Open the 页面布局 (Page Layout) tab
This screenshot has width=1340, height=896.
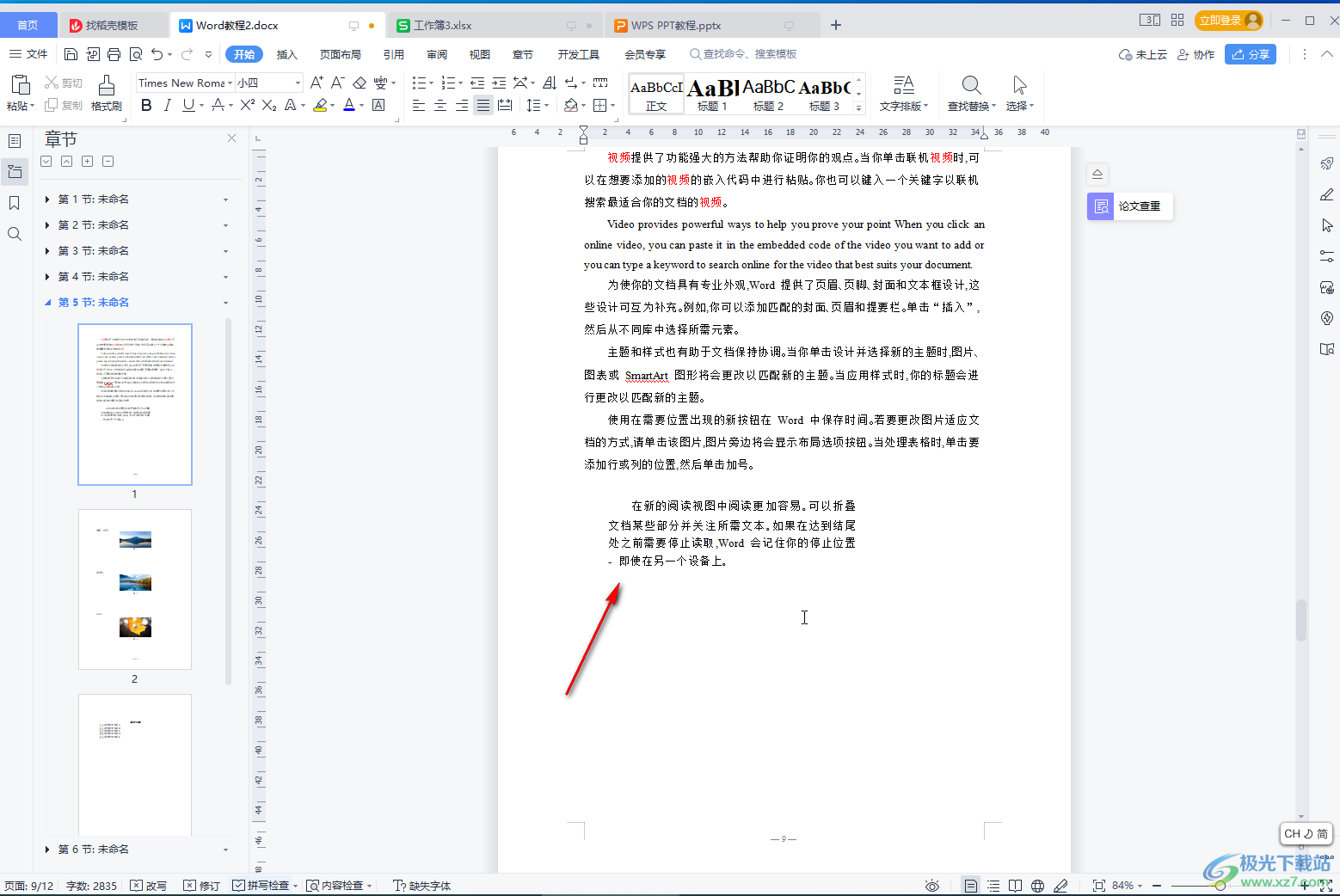(341, 54)
